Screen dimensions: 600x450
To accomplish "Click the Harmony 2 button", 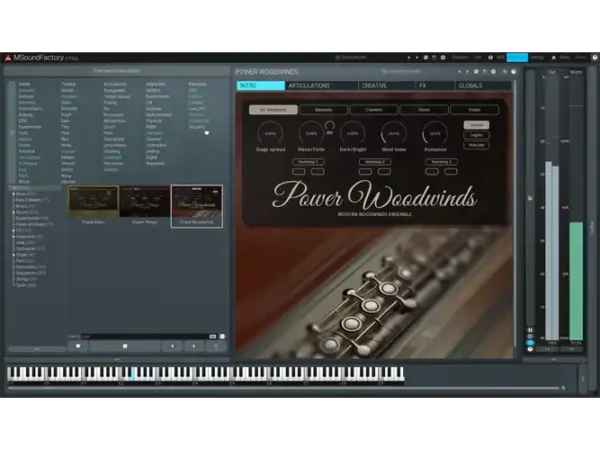I will tap(375, 162).
